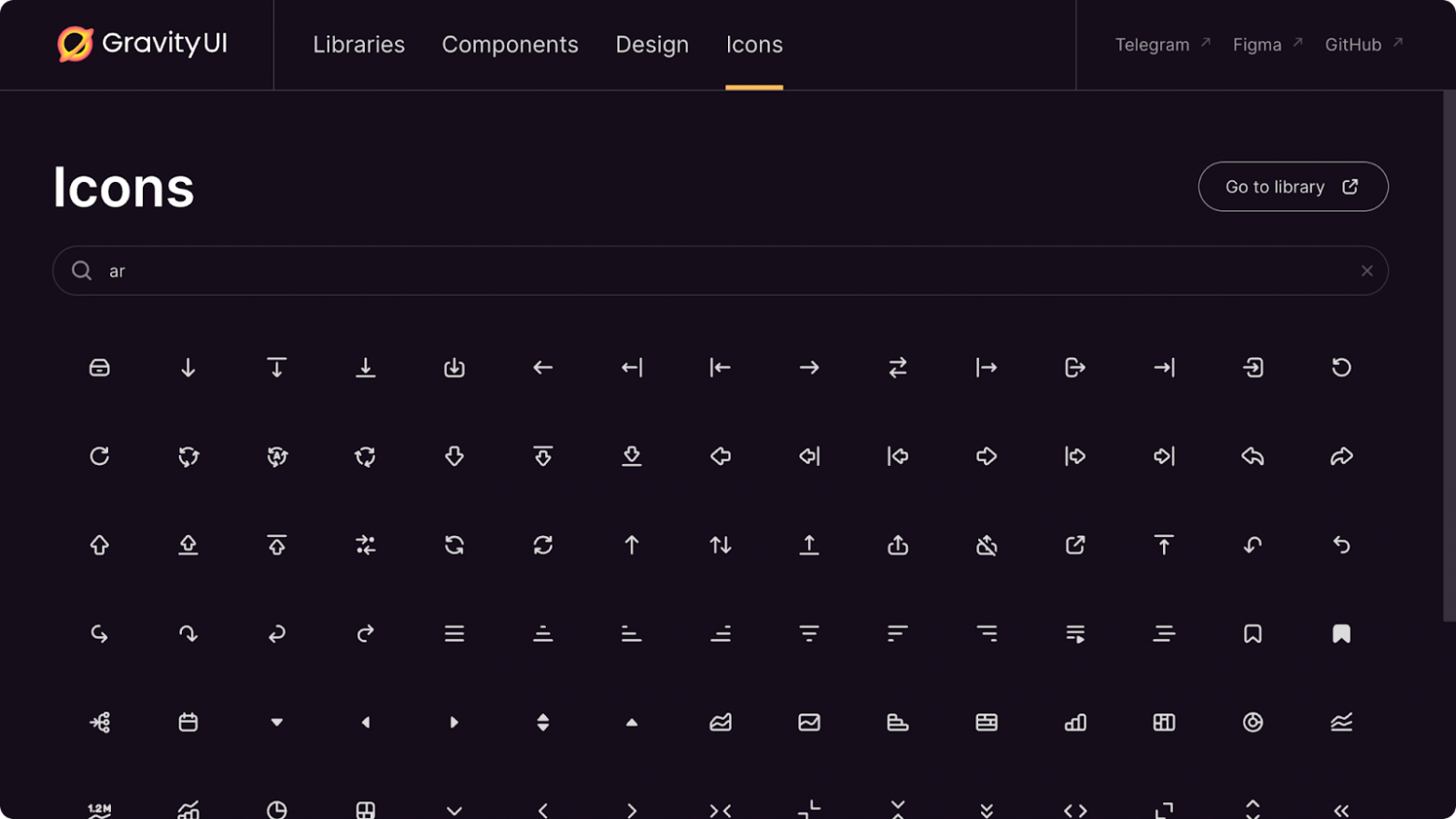1456x819 pixels.
Task: Open the GitHub link
Action: tap(1354, 44)
